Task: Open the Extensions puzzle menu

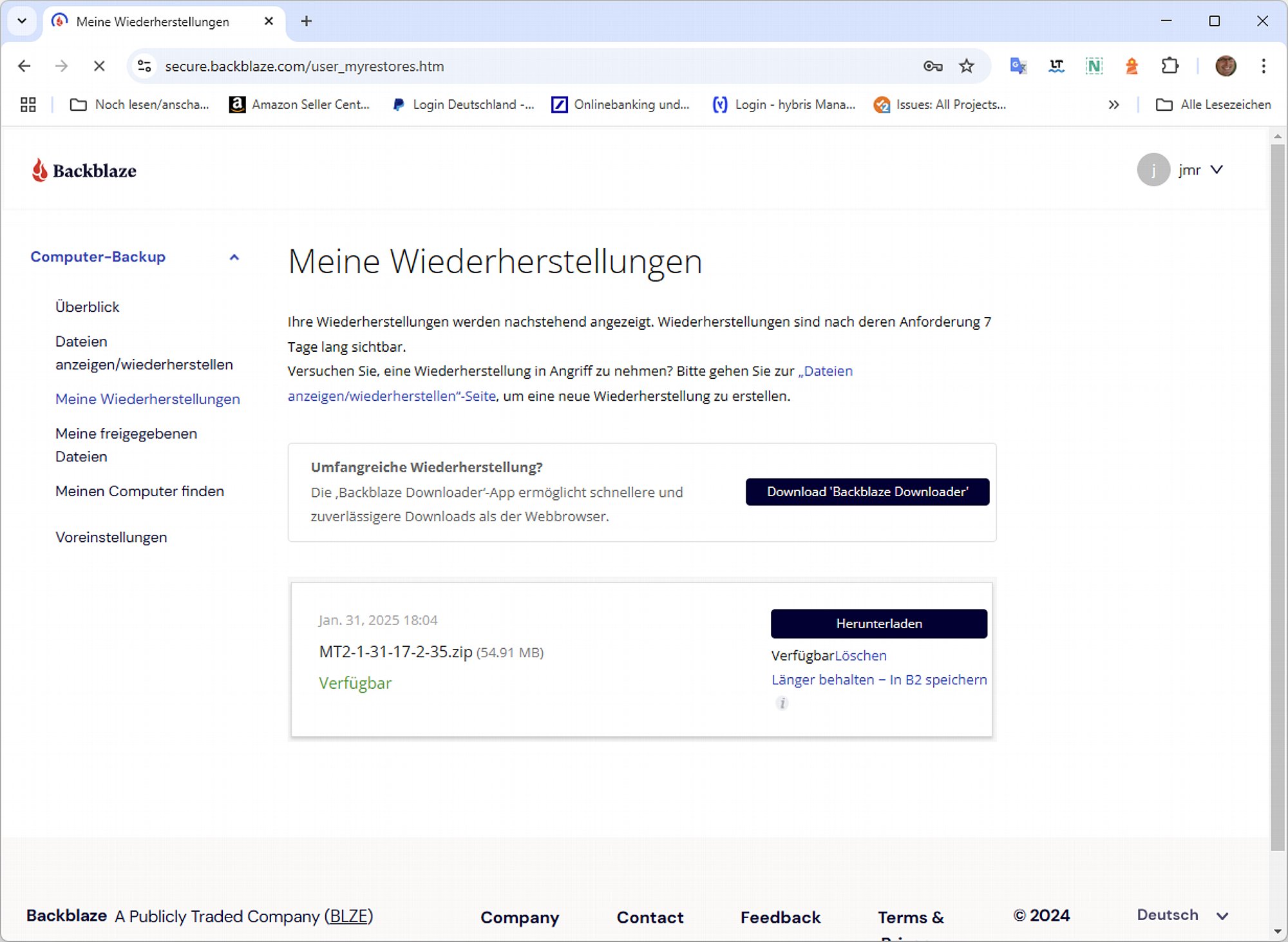Action: click(1170, 66)
